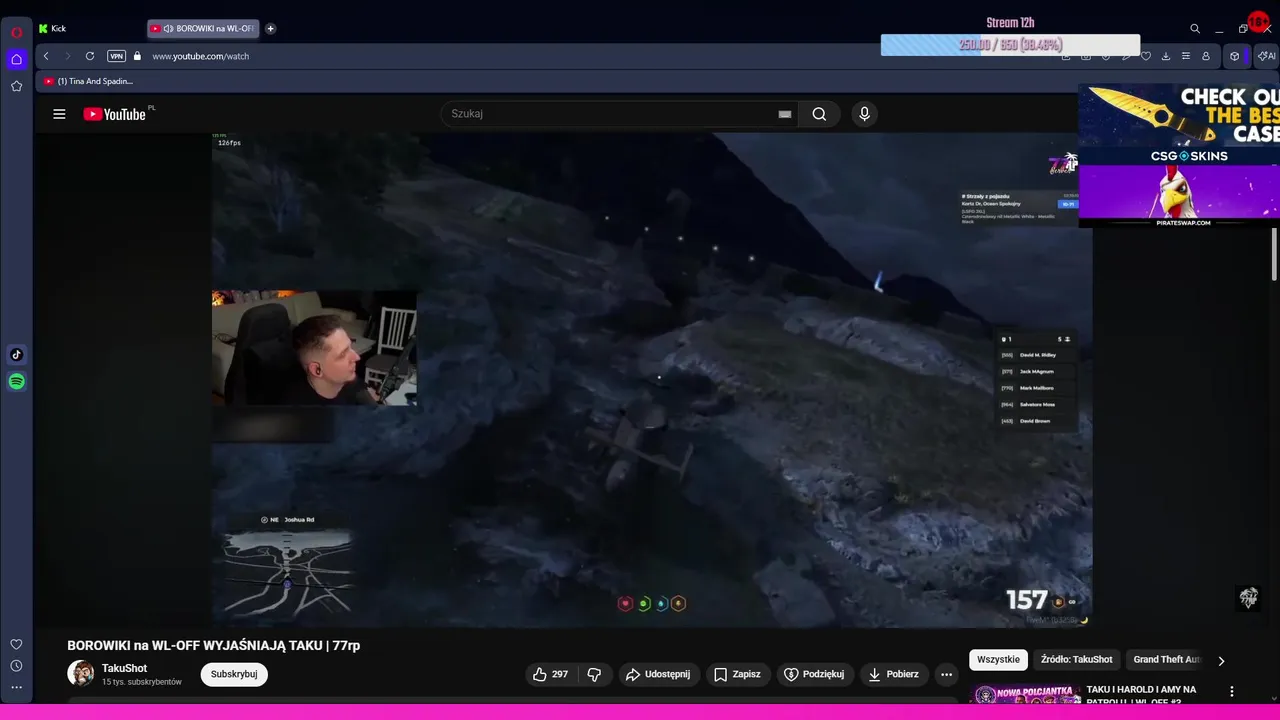The width and height of the screenshot is (1280, 720).
Task: Open the YouTube hamburger guide menu
Action: pos(59,114)
